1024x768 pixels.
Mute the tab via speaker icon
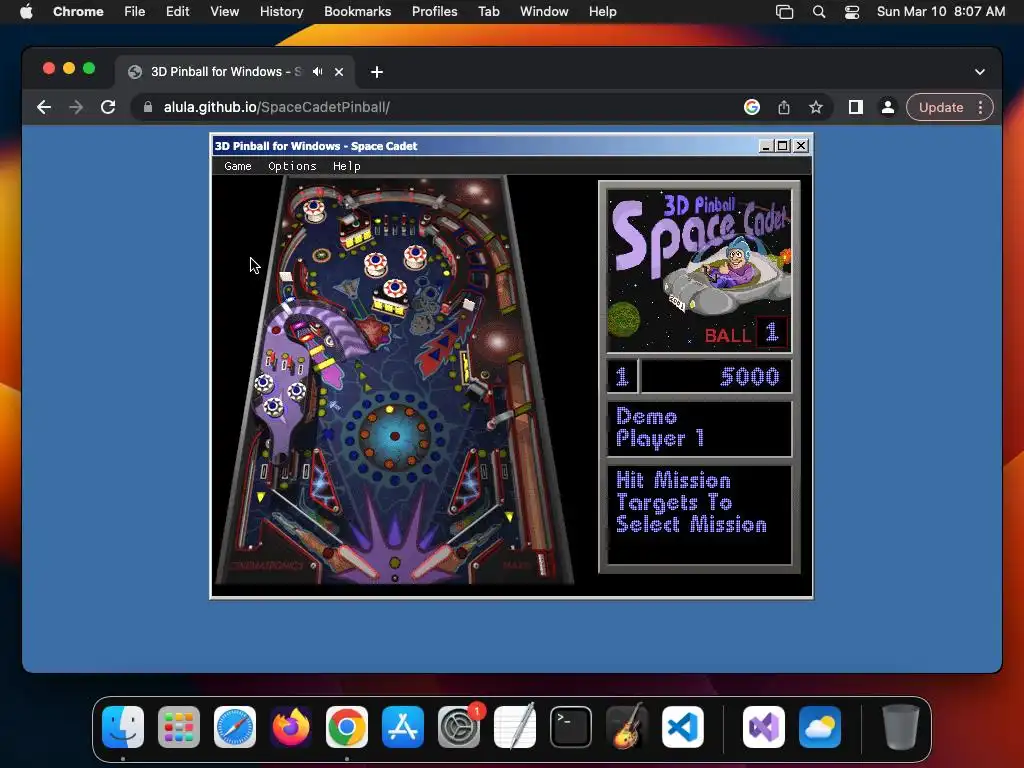click(317, 72)
